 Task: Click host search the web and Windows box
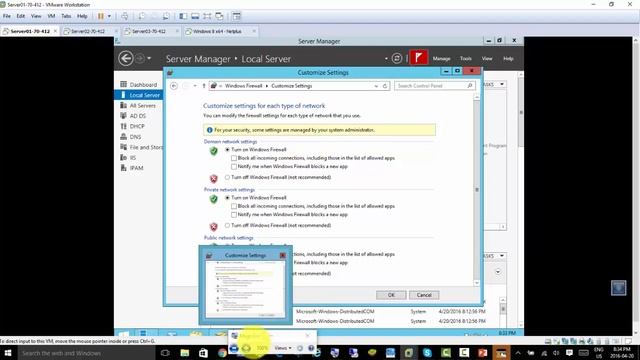coord(86,353)
